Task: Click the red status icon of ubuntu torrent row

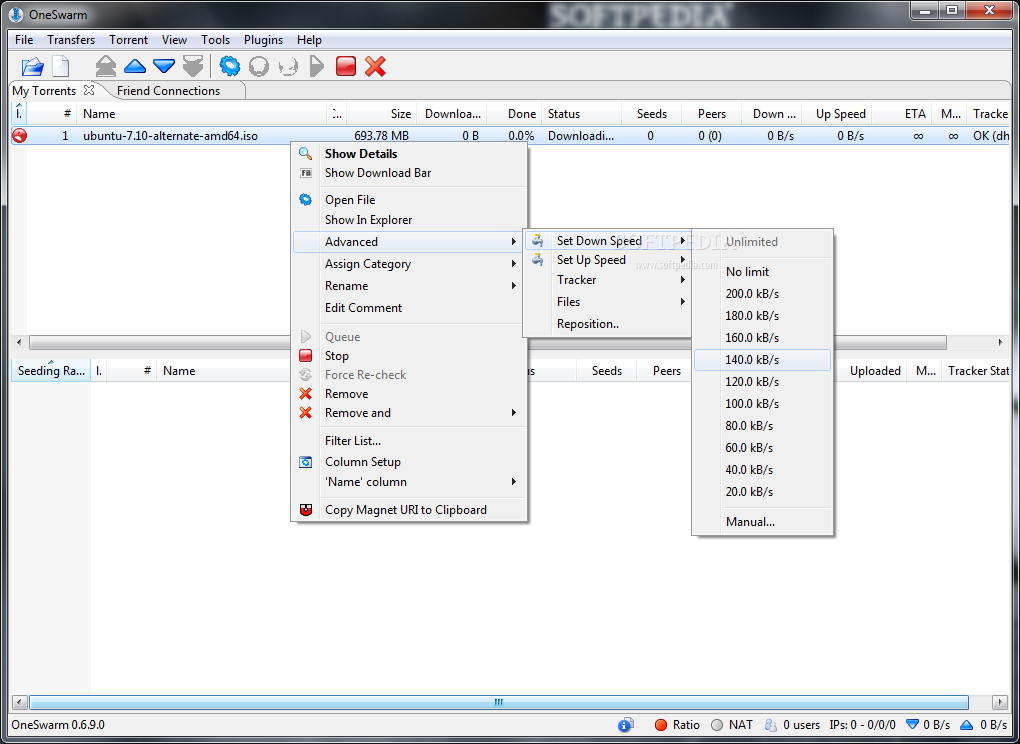Action: [x=20, y=136]
